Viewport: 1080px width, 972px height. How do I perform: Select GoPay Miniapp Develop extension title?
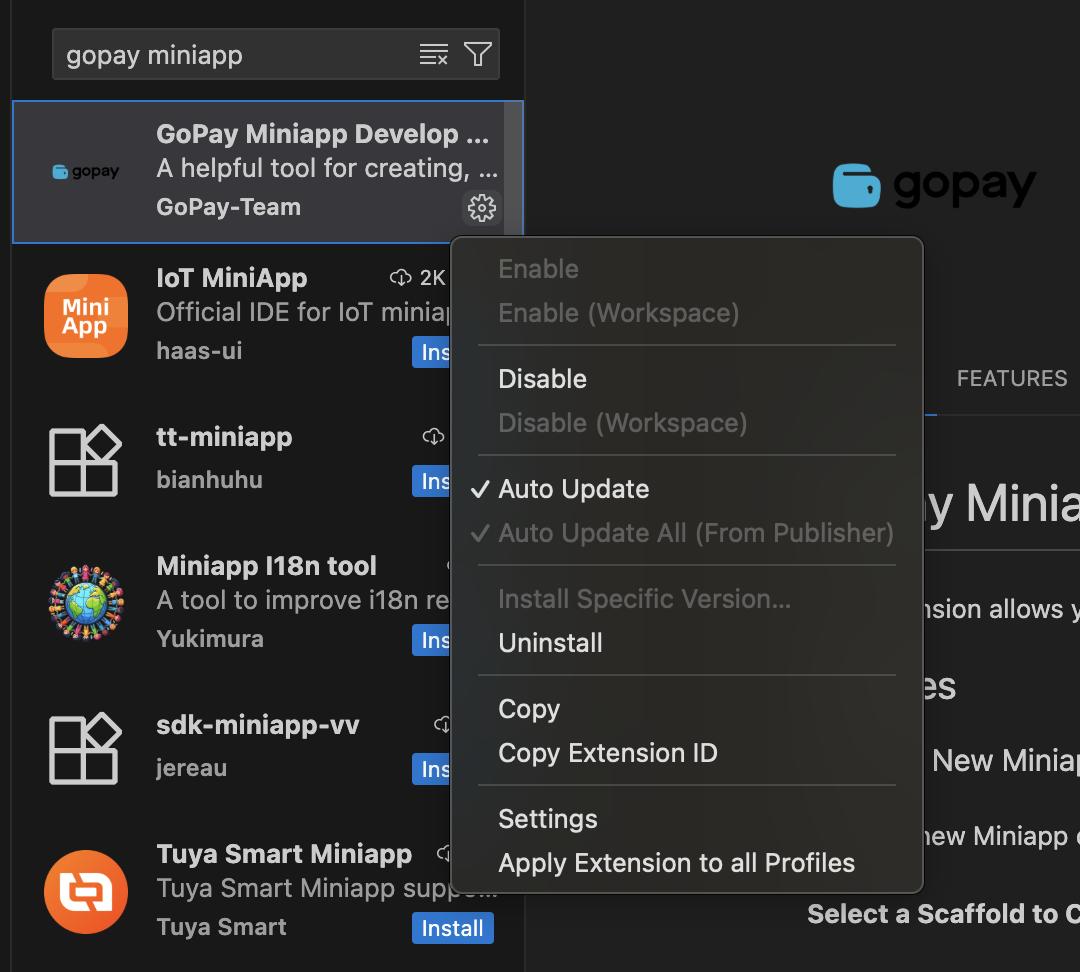322,134
